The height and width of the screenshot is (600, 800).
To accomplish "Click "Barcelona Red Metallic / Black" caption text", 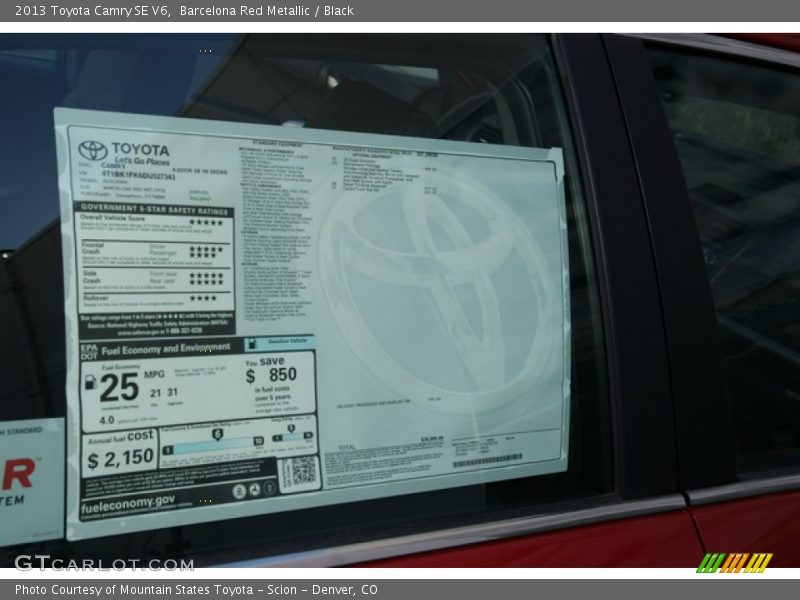I will (266, 11).
